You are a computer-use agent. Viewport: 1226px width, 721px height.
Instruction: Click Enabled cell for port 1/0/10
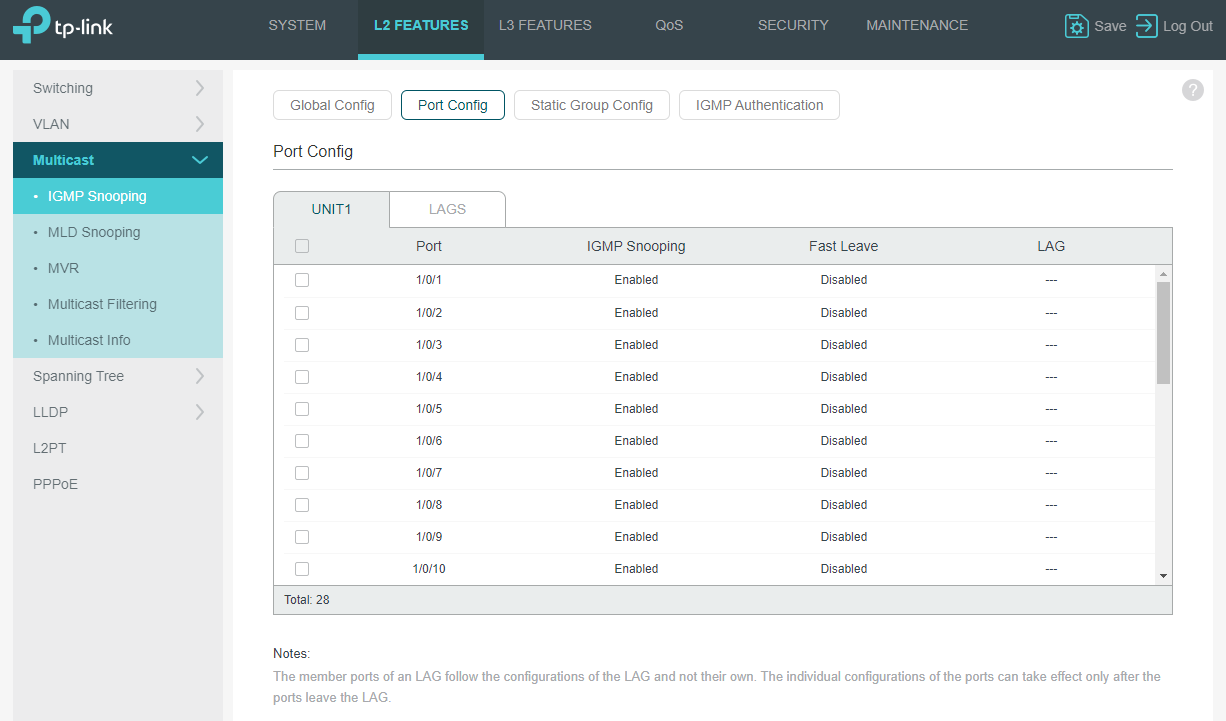pyautogui.click(x=636, y=569)
